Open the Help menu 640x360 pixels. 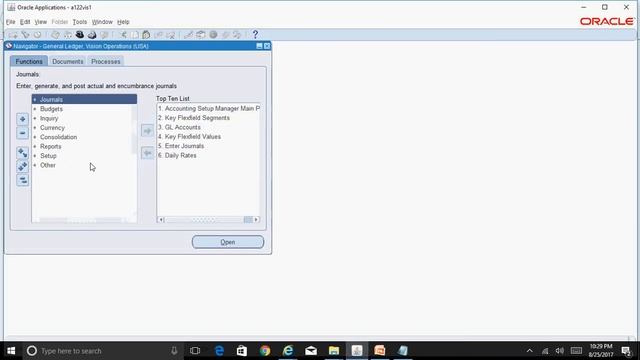(x=123, y=22)
